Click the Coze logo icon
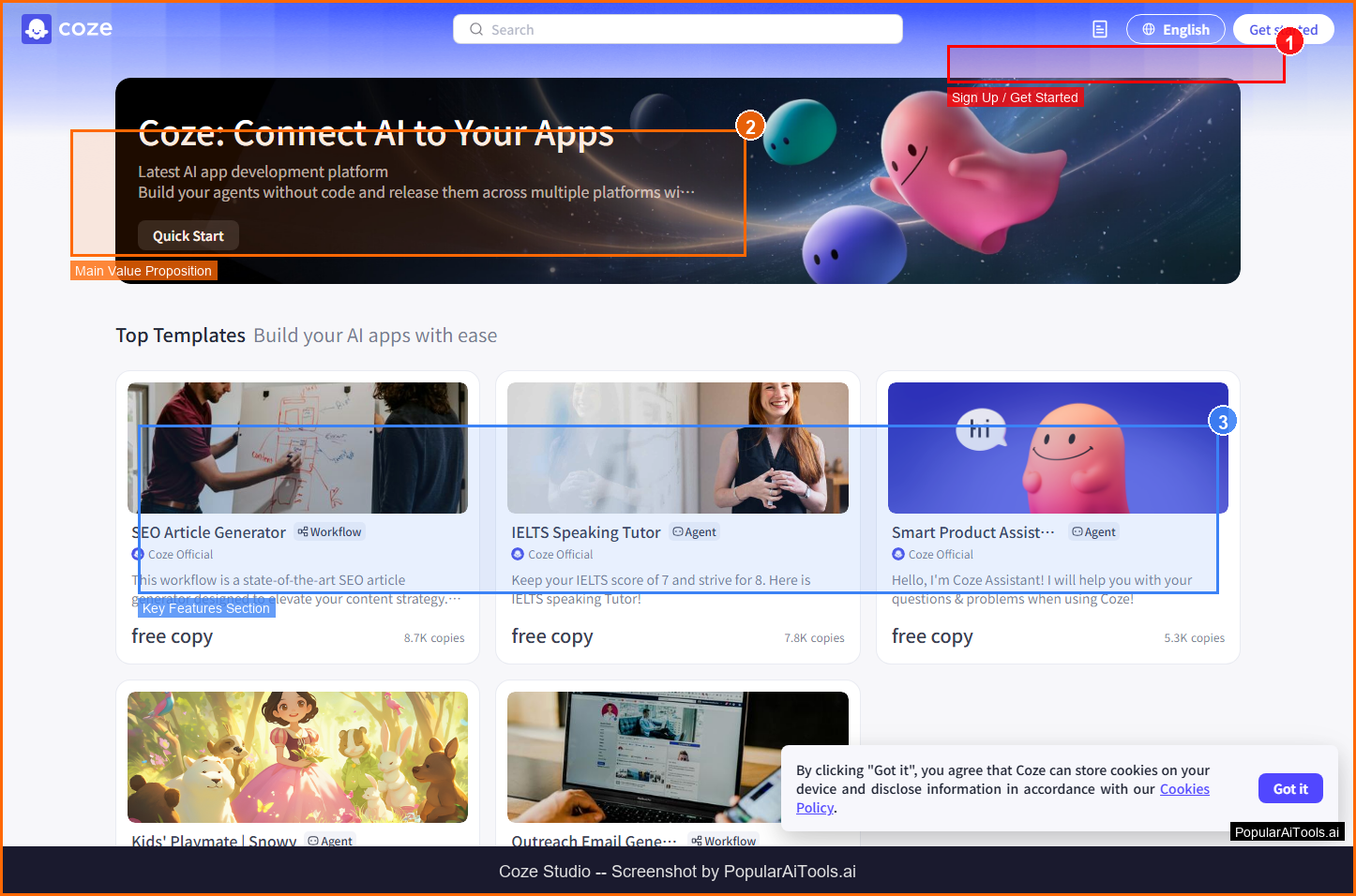Screen dimensions: 1356x896 [37, 30]
